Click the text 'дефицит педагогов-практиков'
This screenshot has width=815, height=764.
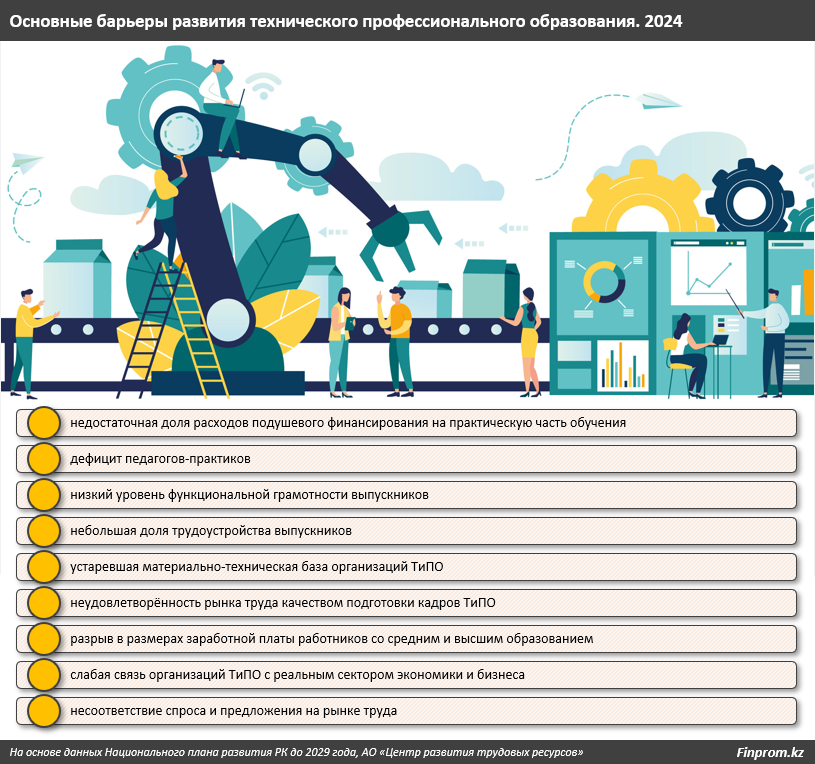(160, 459)
